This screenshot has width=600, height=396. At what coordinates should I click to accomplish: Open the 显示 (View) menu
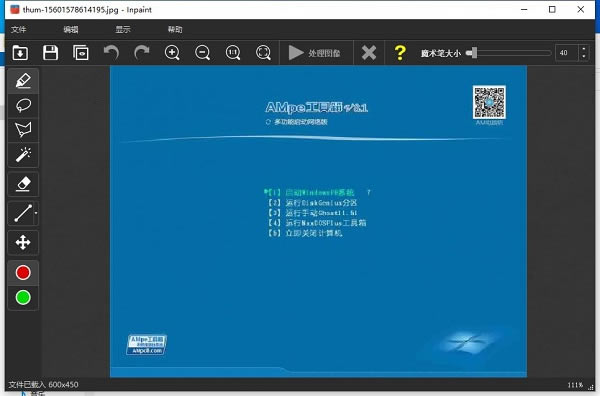(123, 29)
